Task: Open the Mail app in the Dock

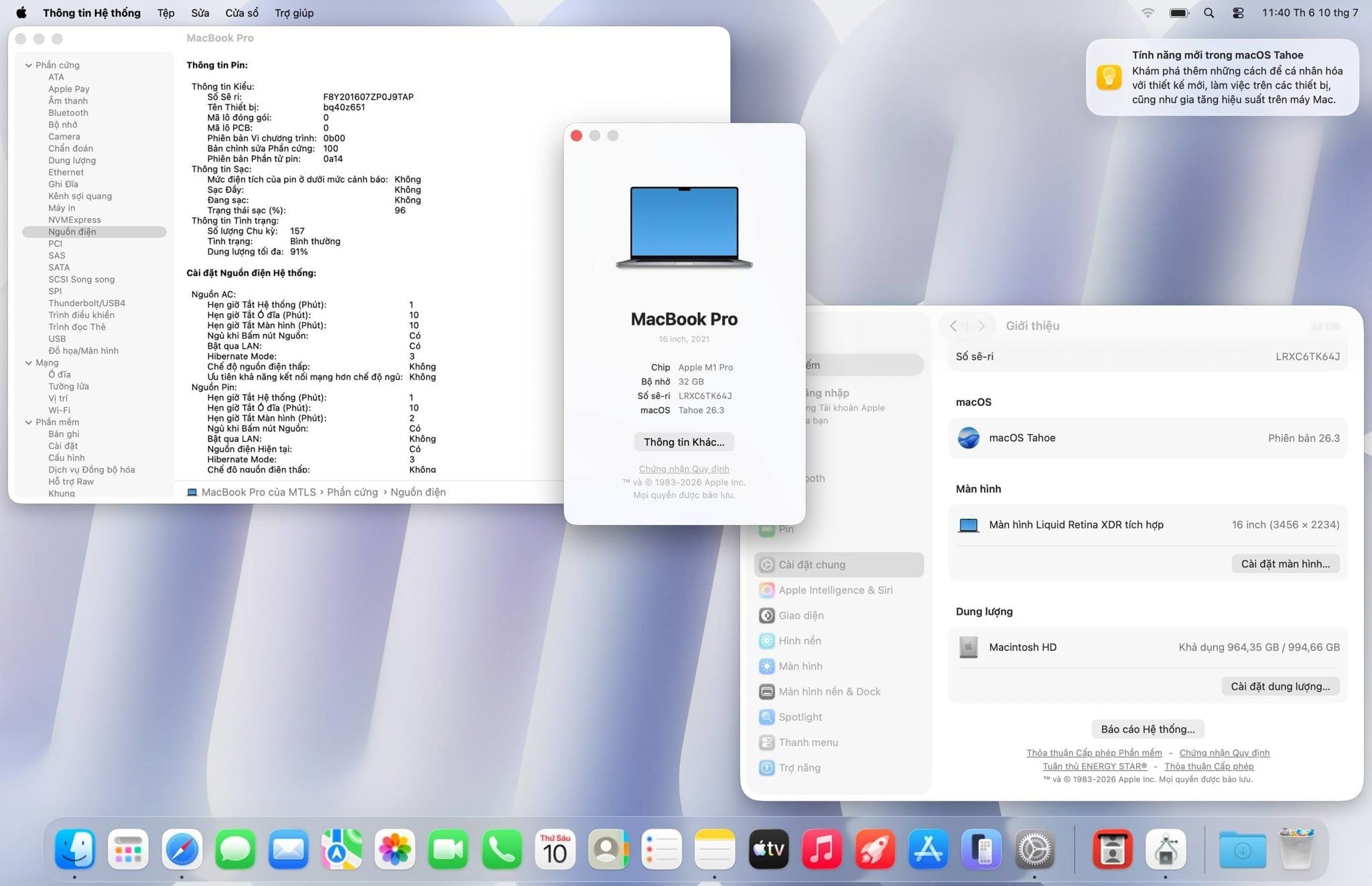Action: pos(288,848)
